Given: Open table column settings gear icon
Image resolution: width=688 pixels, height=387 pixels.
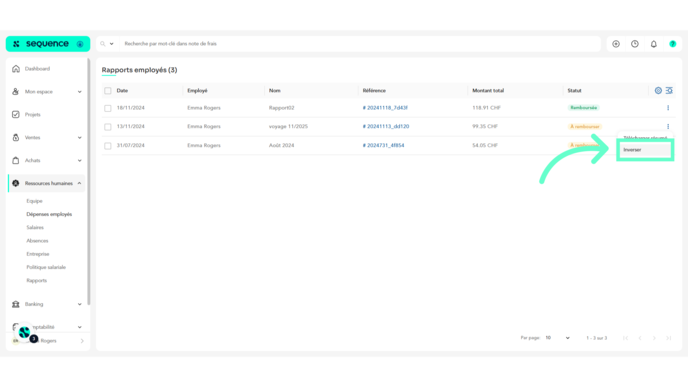Looking at the screenshot, I should pos(658,90).
